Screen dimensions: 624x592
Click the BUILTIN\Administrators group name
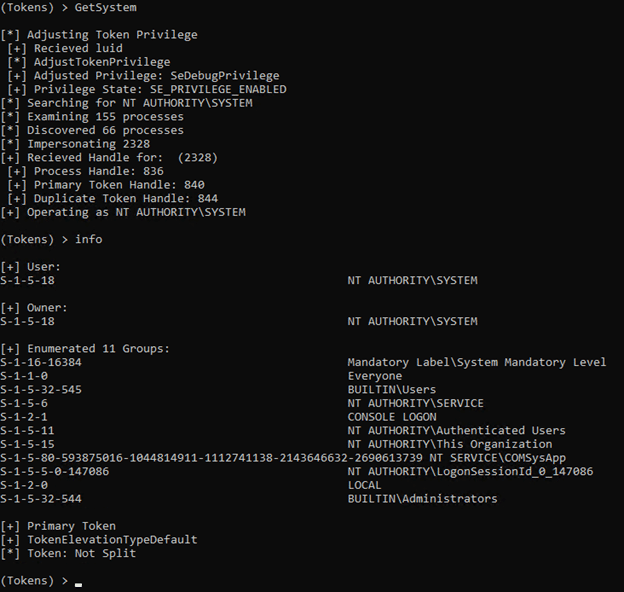tap(423, 499)
